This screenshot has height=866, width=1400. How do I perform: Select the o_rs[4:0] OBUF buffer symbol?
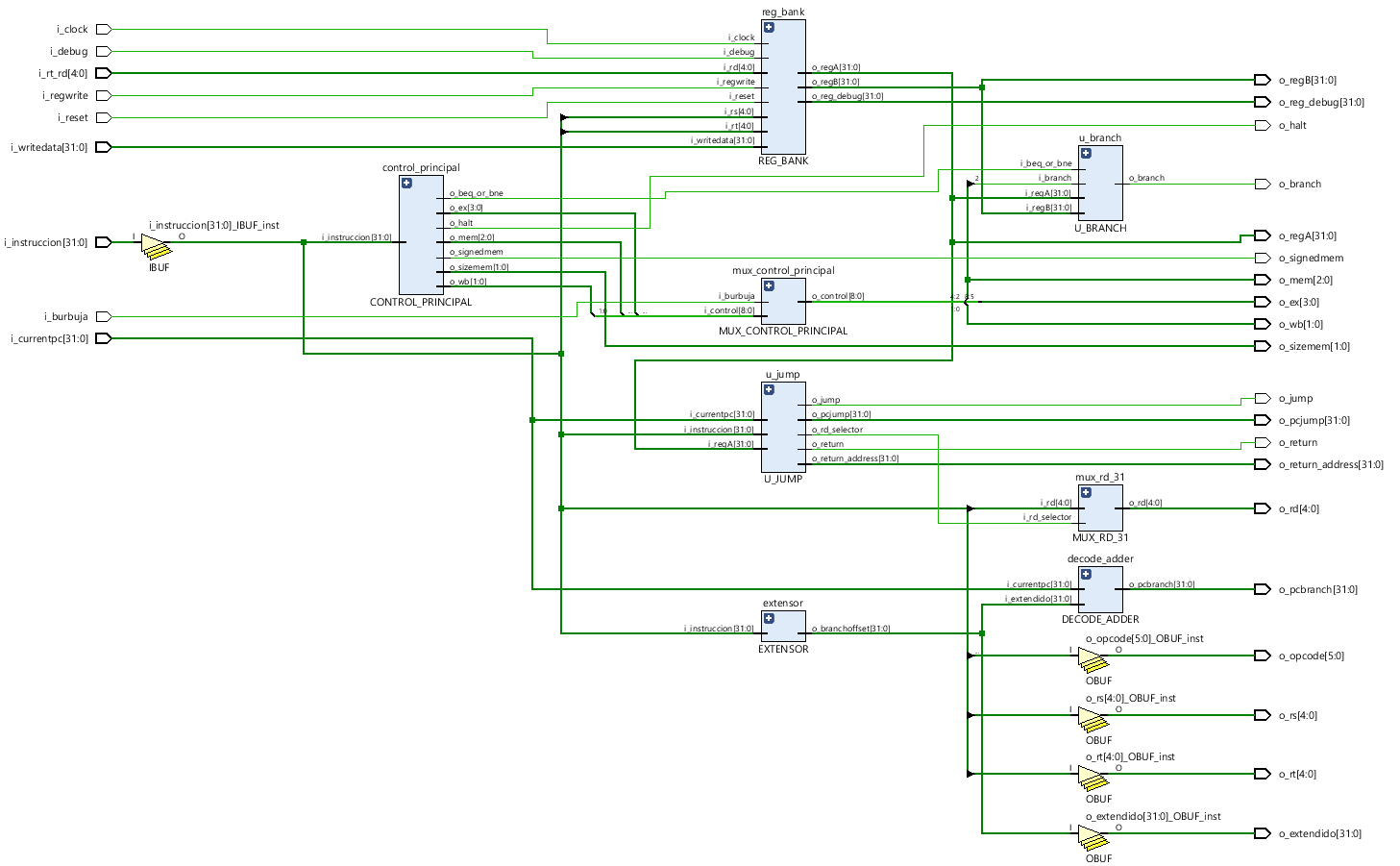click(1093, 720)
